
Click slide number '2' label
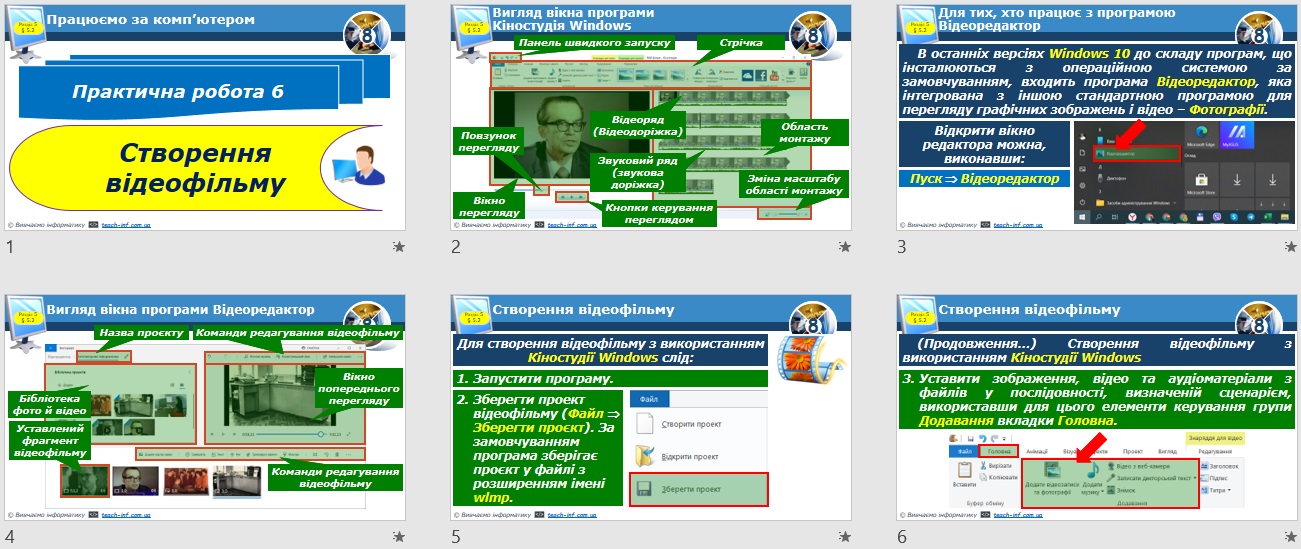(x=456, y=247)
